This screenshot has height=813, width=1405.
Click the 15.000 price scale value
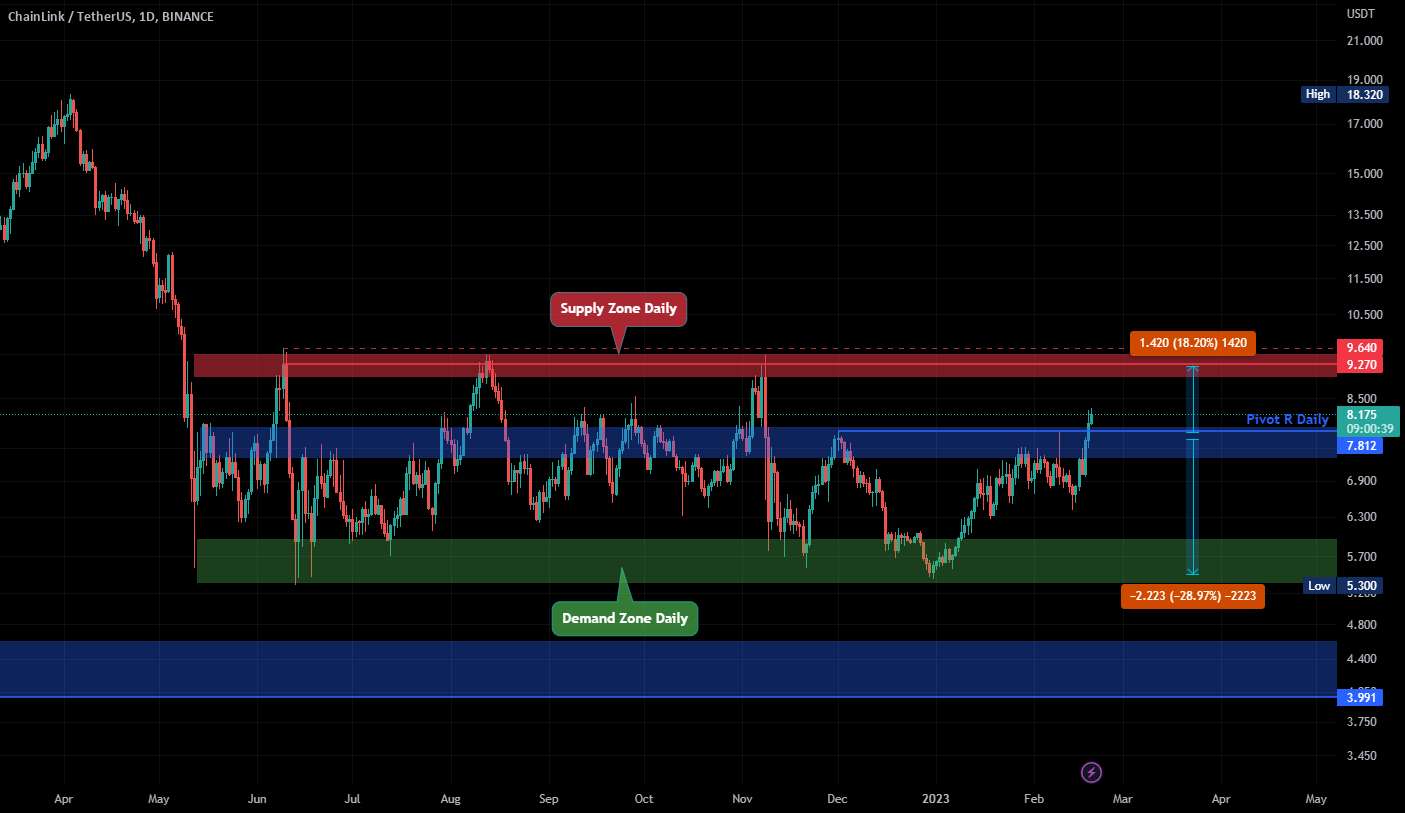1364,174
